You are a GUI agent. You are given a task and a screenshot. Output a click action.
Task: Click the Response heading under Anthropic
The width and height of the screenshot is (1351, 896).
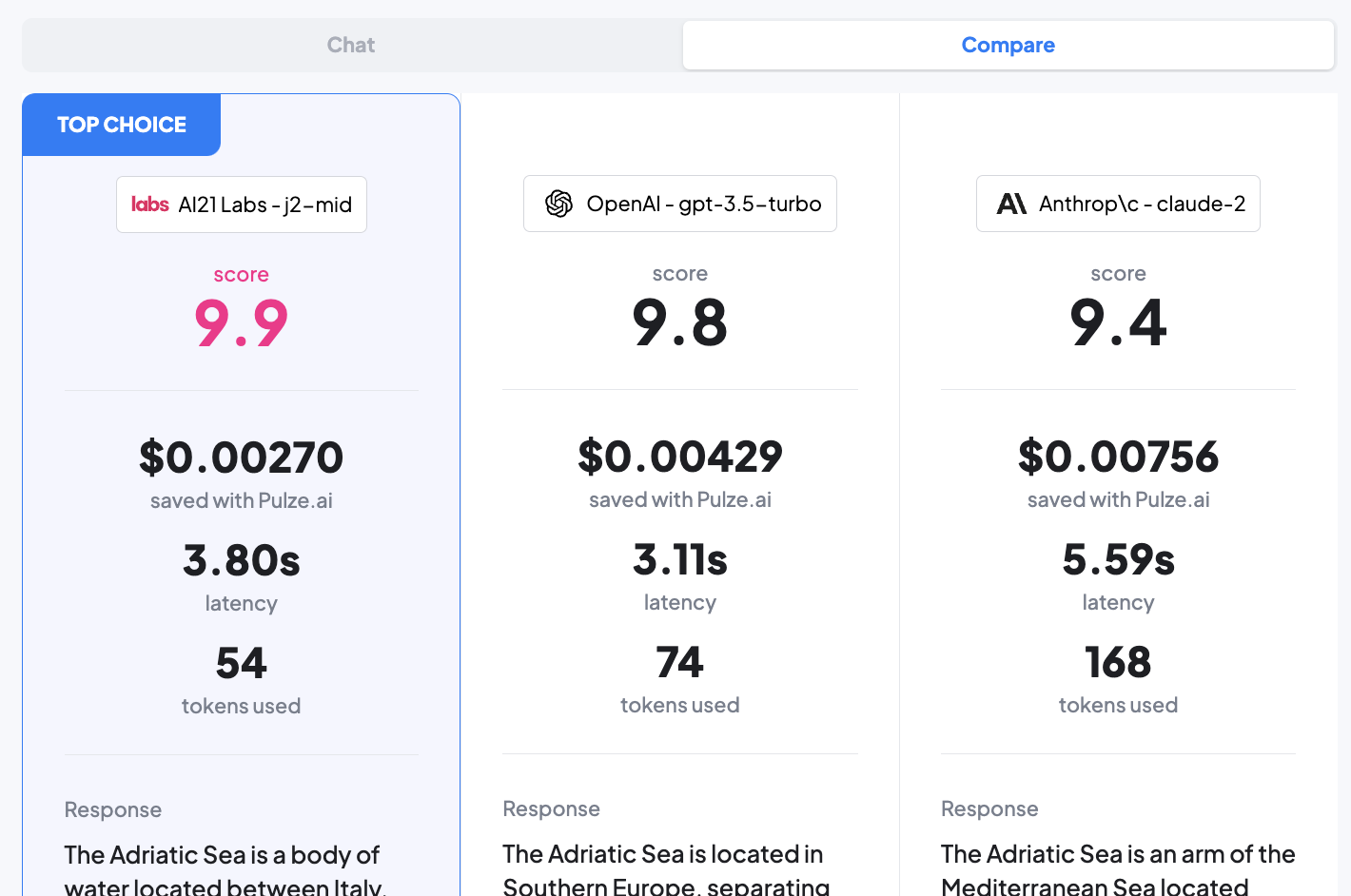click(989, 808)
